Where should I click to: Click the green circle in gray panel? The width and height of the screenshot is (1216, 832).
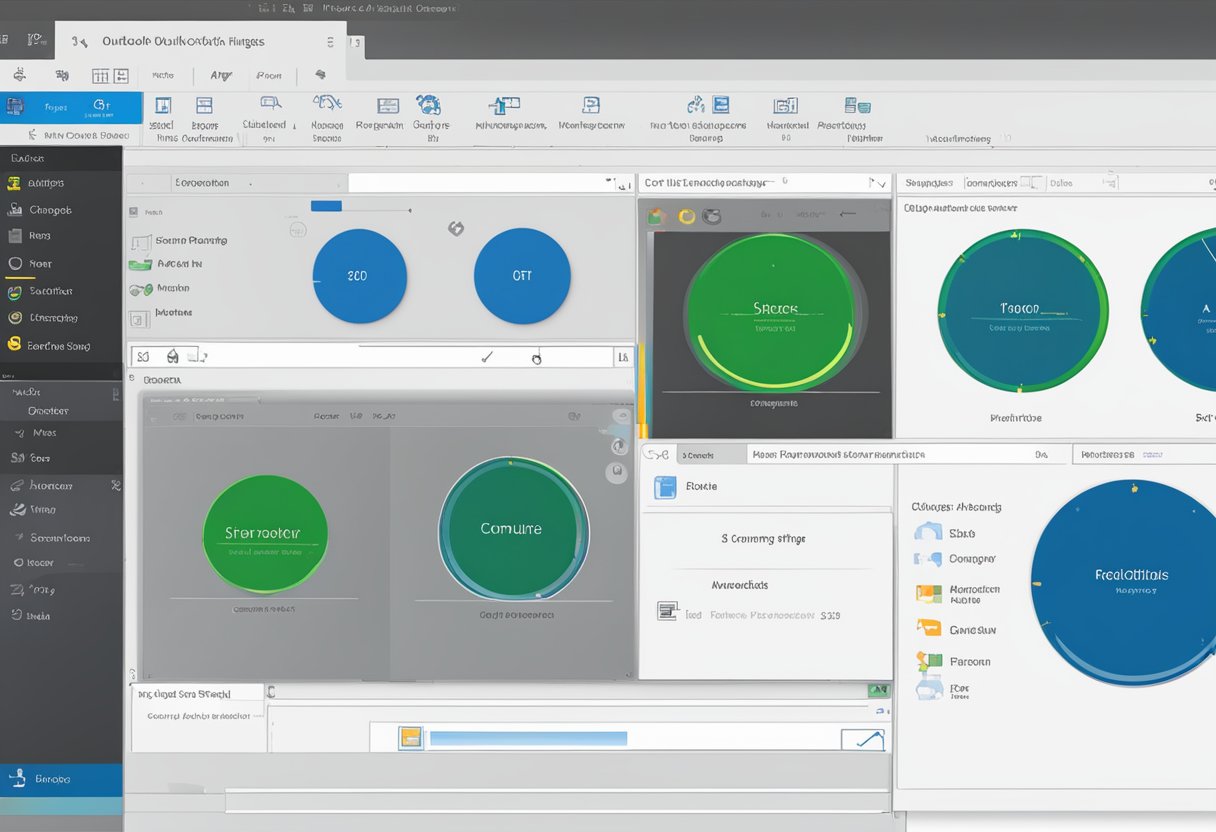click(x=264, y=534)
